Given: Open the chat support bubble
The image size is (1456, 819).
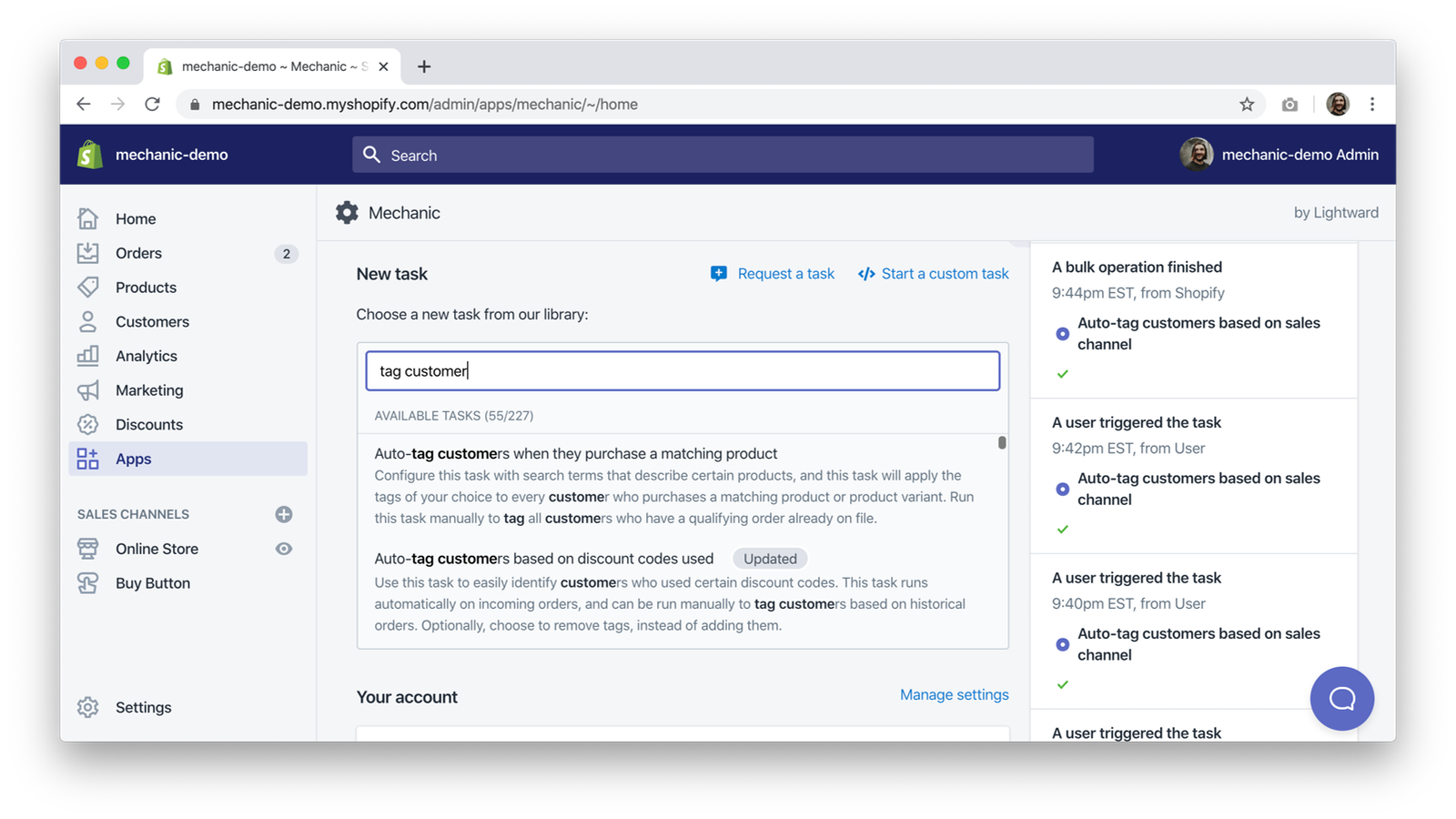Looking at the screenshot, I should [x=1342, y=699].
